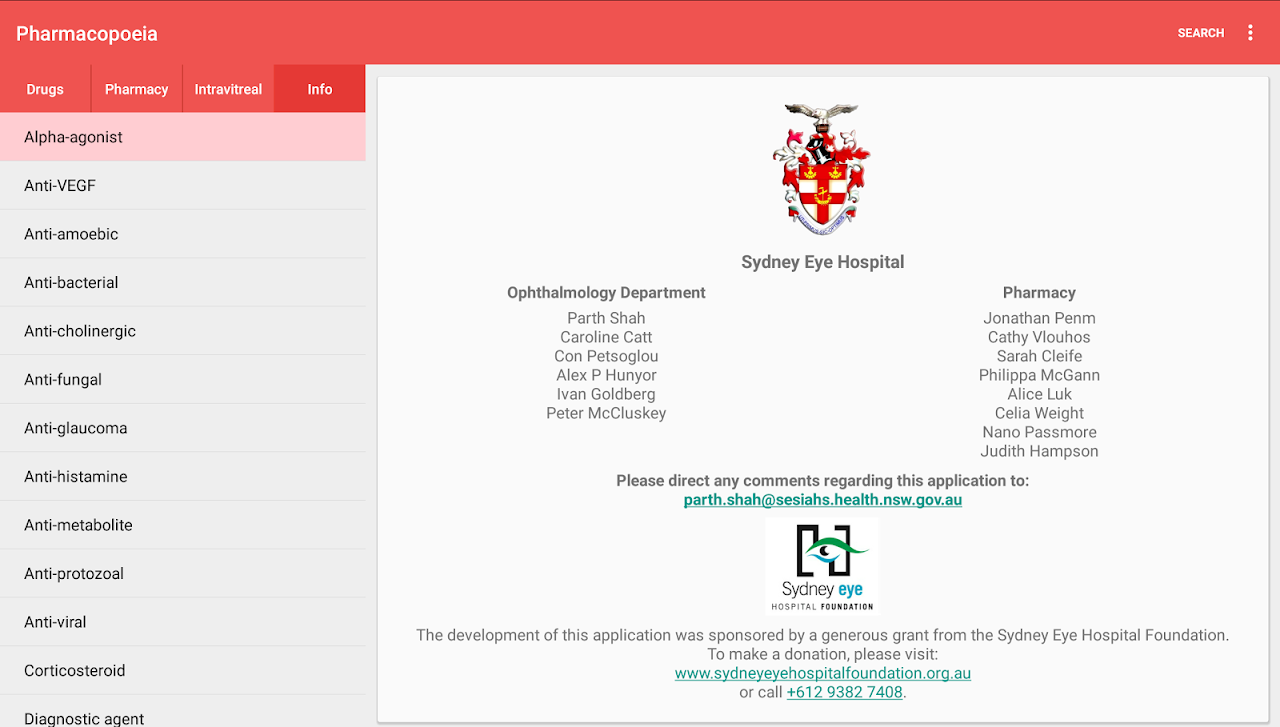This screenshot has width=1280, height=727.
Task: Click the Sydney Eye Hospital heading
Action: coord(823,262)
